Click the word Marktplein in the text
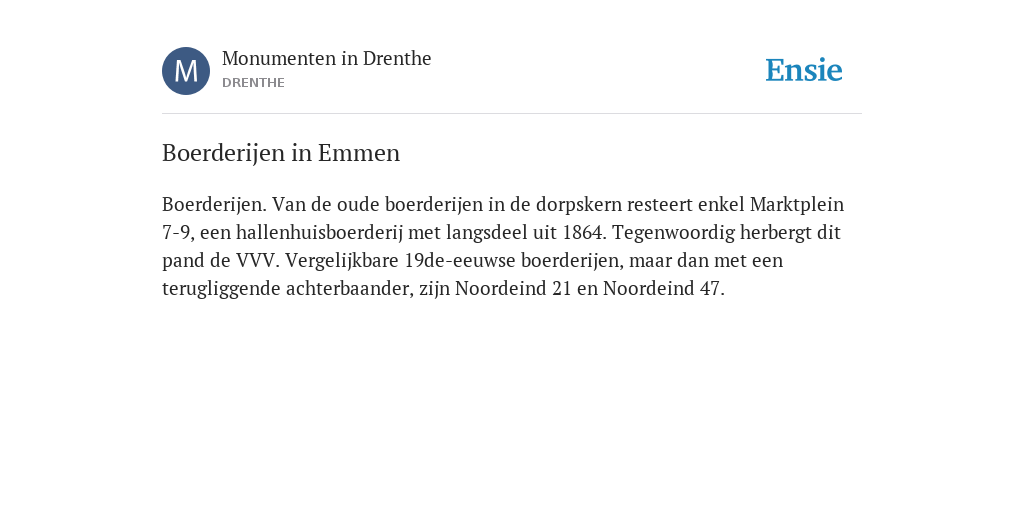This screenshot has width=1024, height=512. click(797, 204)
